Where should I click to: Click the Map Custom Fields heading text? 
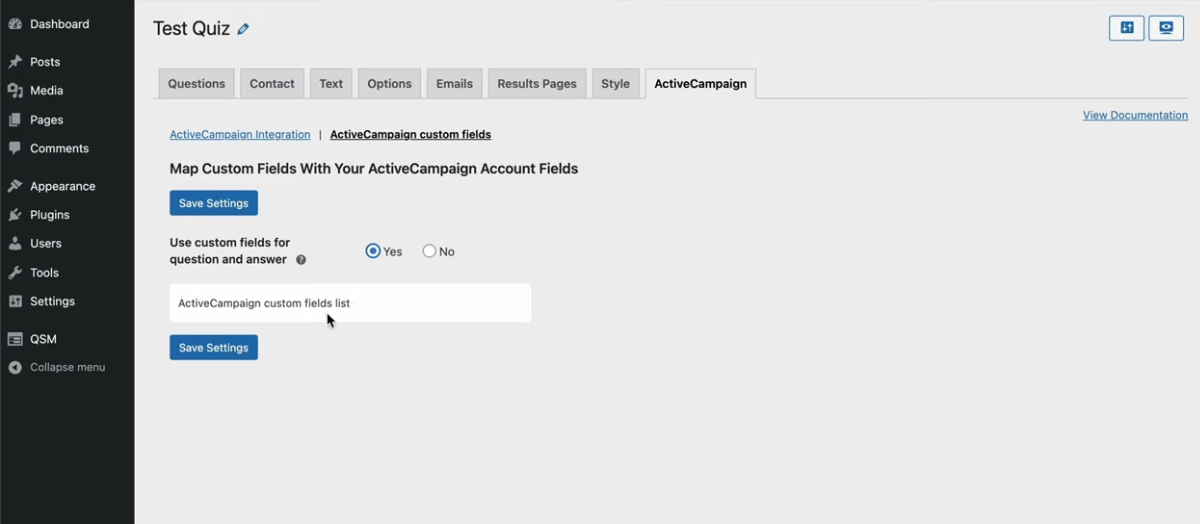tap(374, 169)
